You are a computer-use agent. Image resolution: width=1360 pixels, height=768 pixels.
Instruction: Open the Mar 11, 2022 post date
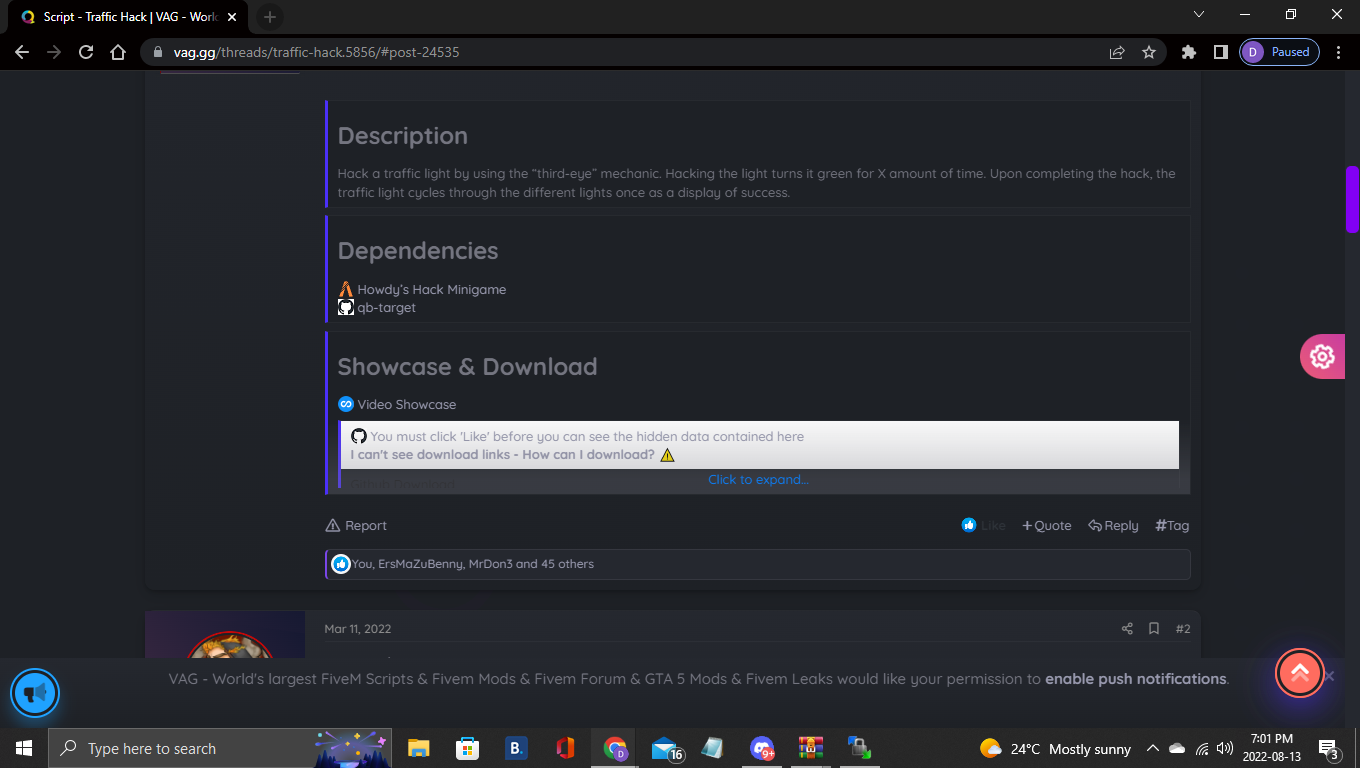(358, 629)
